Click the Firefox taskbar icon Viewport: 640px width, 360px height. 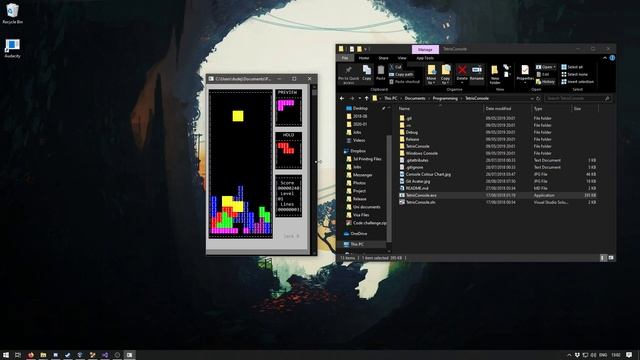point(31,355)
